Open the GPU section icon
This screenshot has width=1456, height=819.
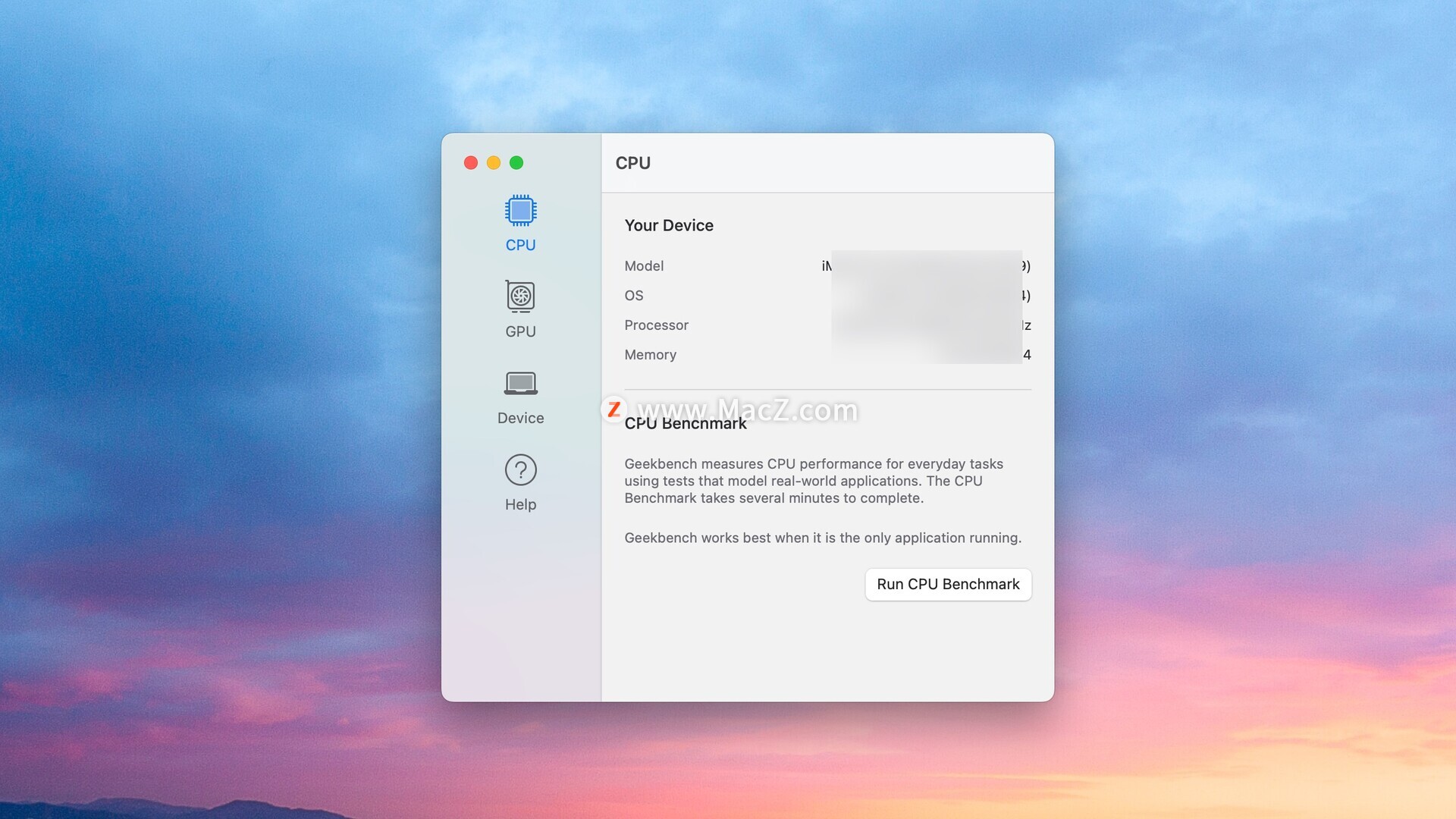point(520,297)
